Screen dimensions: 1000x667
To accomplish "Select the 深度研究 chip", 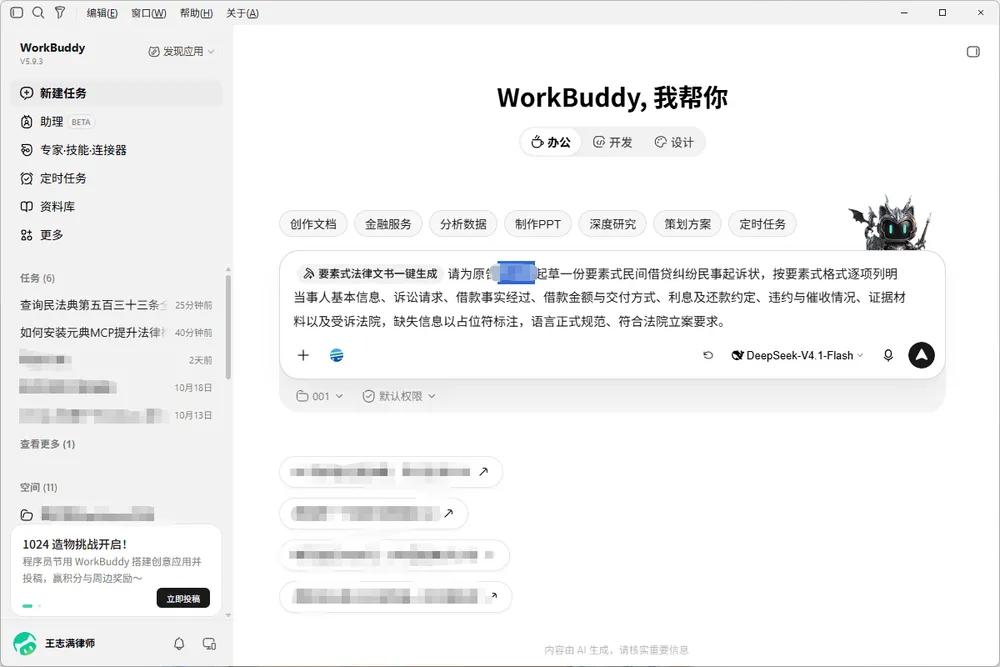I will pos(613,224).
